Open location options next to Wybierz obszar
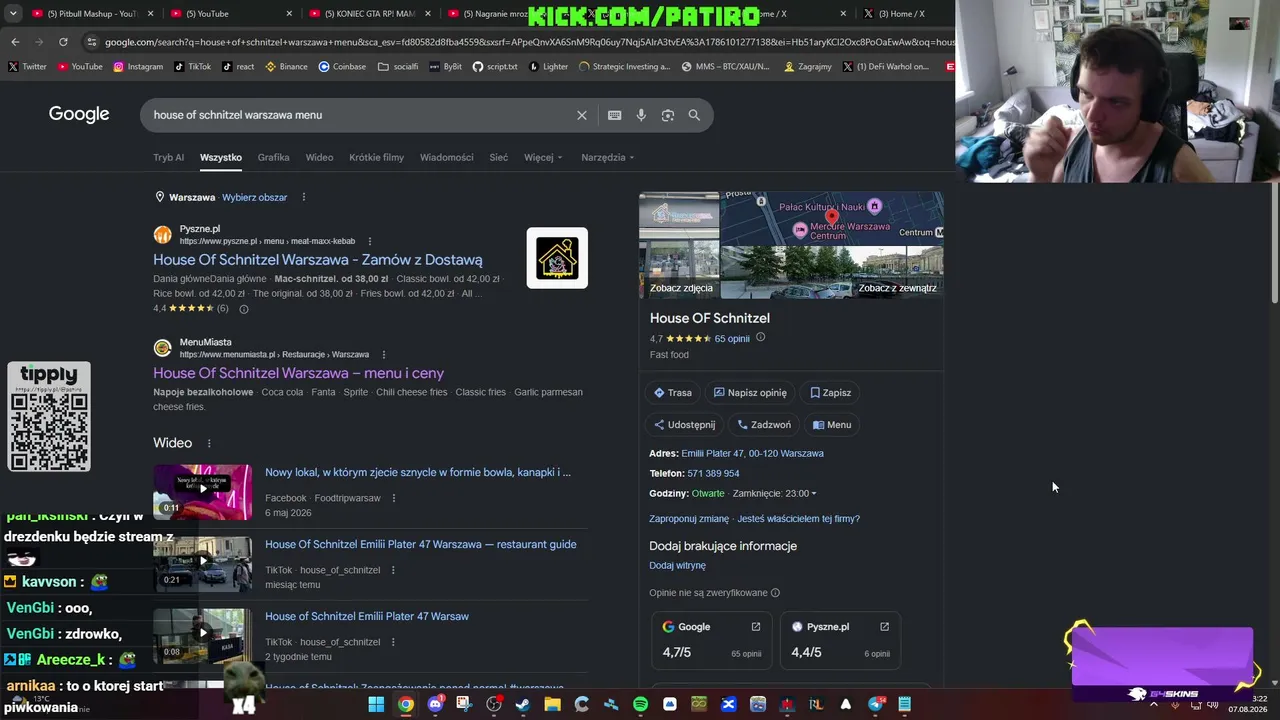Image resolution: width=1280 pixels, height=720 pixels. pos(304,197)
